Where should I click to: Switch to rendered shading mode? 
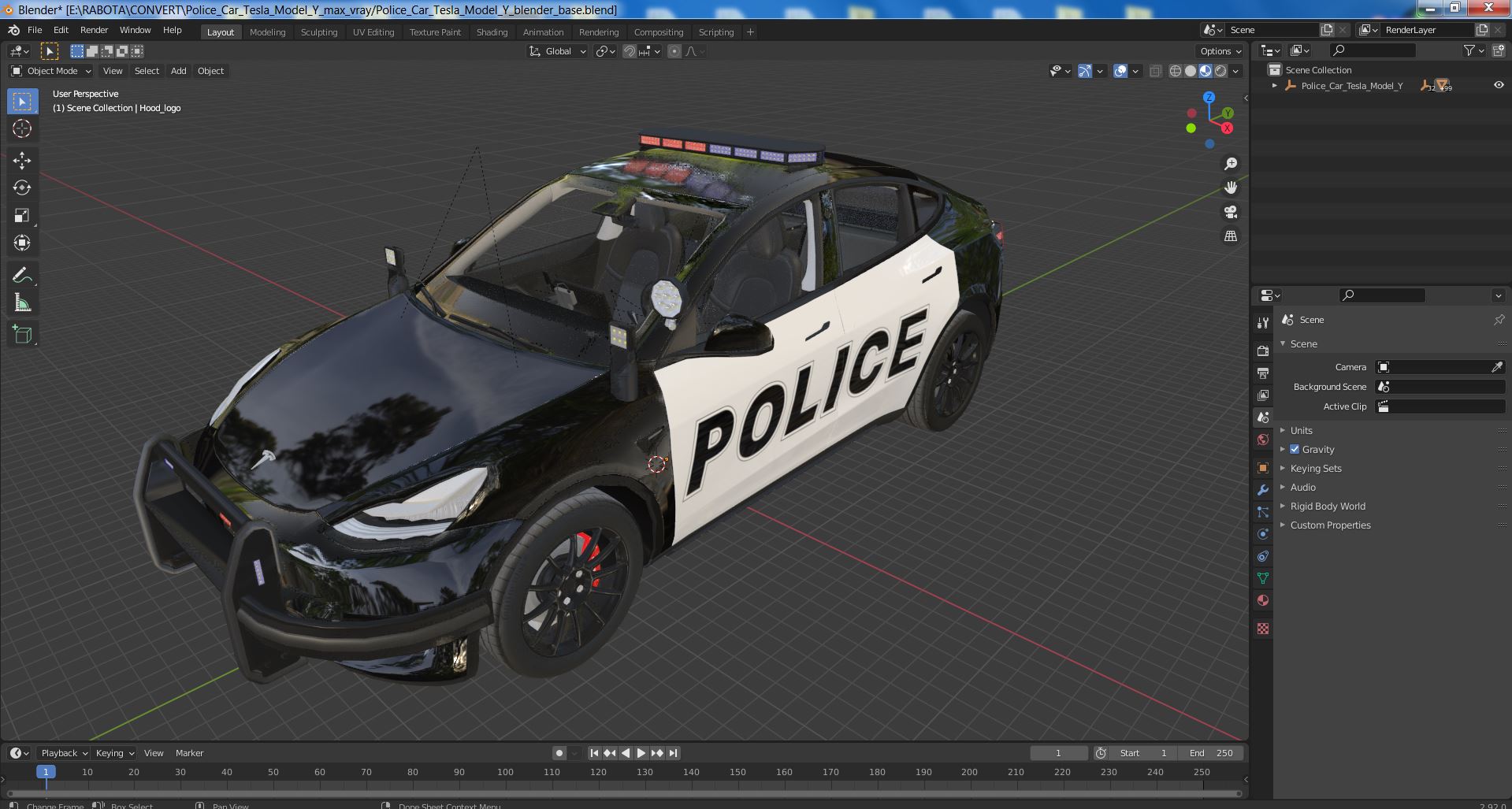pos(1220,71)
